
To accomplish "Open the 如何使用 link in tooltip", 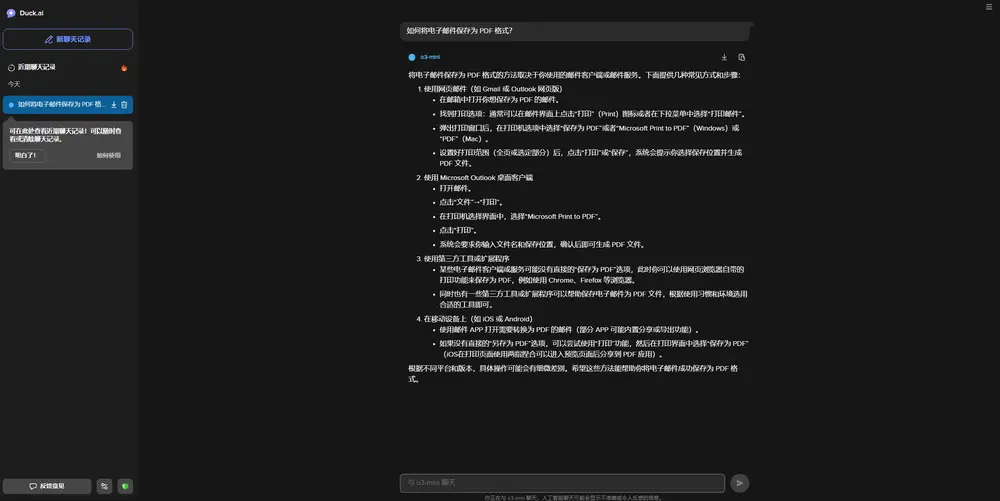I will point(108,155).
